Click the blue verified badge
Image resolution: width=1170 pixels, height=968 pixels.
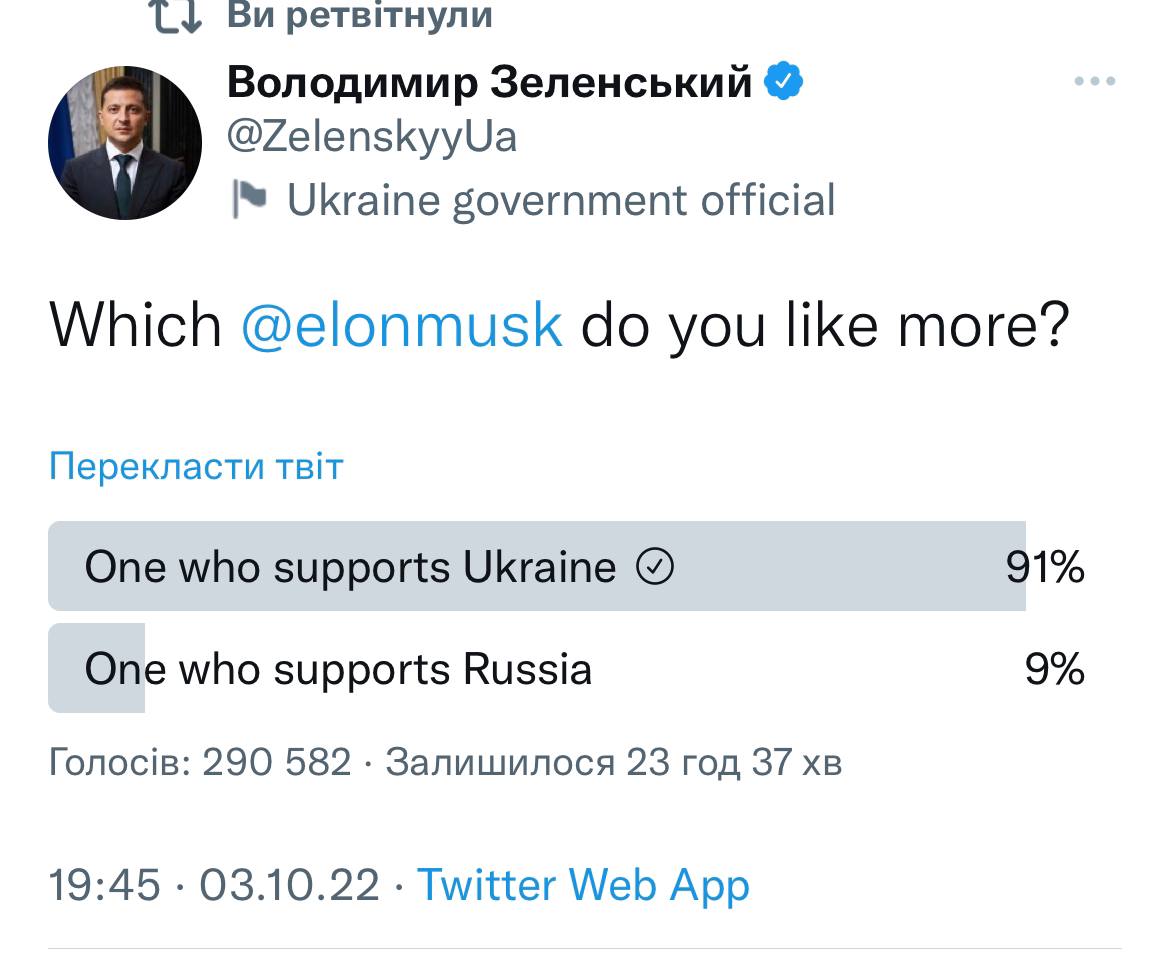tap(784, 82)
